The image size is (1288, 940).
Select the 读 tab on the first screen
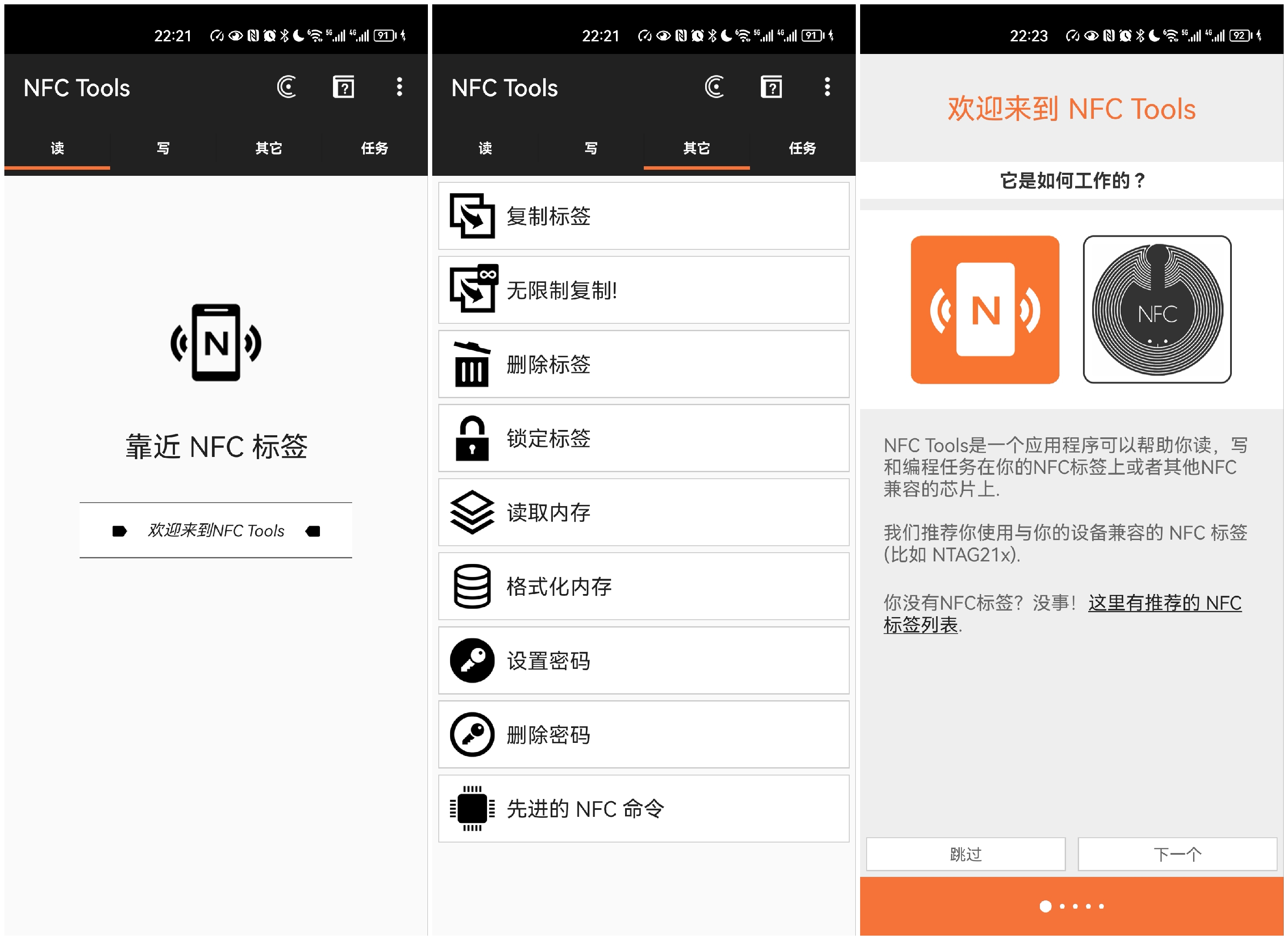pos(57,148)
